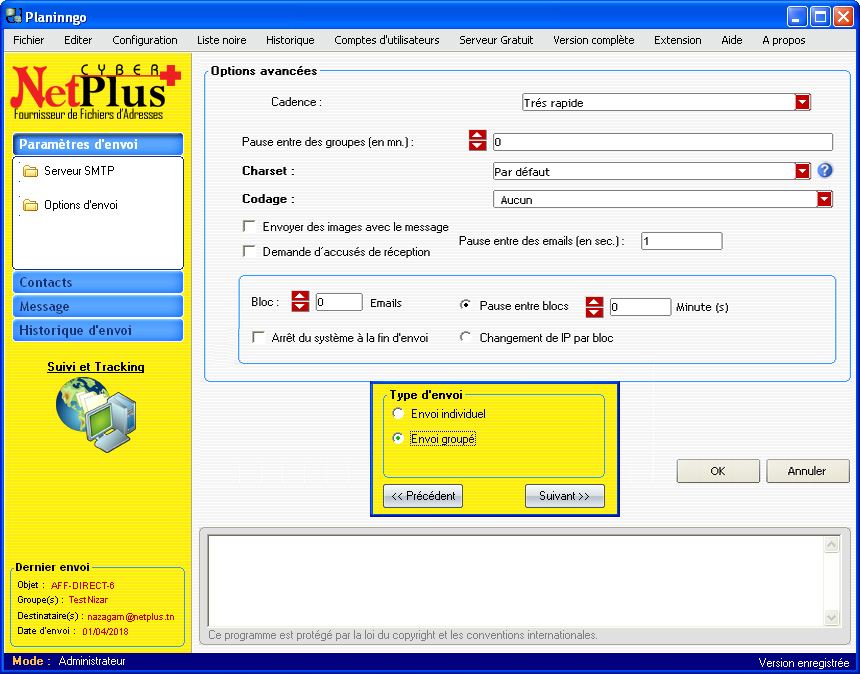Open the Liste noire menu

point(221,40)
